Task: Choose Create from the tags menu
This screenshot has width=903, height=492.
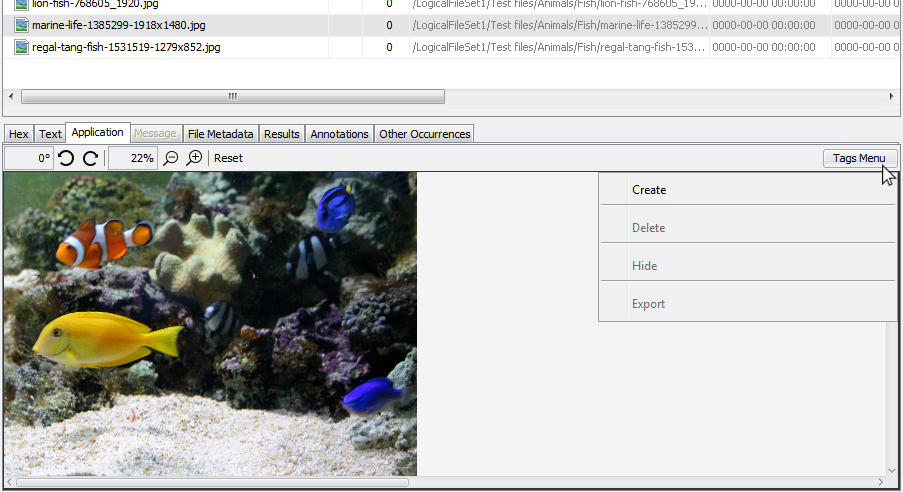Action: (x=649, y=190)
